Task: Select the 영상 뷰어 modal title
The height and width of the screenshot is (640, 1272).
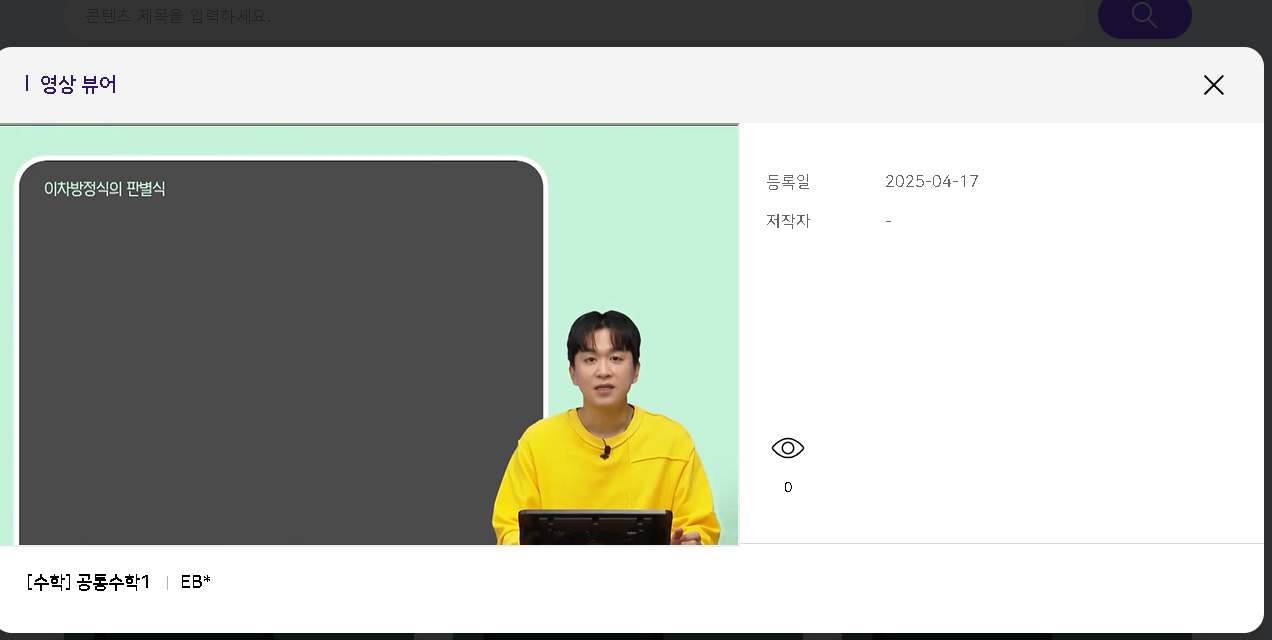Action: click(x=78, y=85)
